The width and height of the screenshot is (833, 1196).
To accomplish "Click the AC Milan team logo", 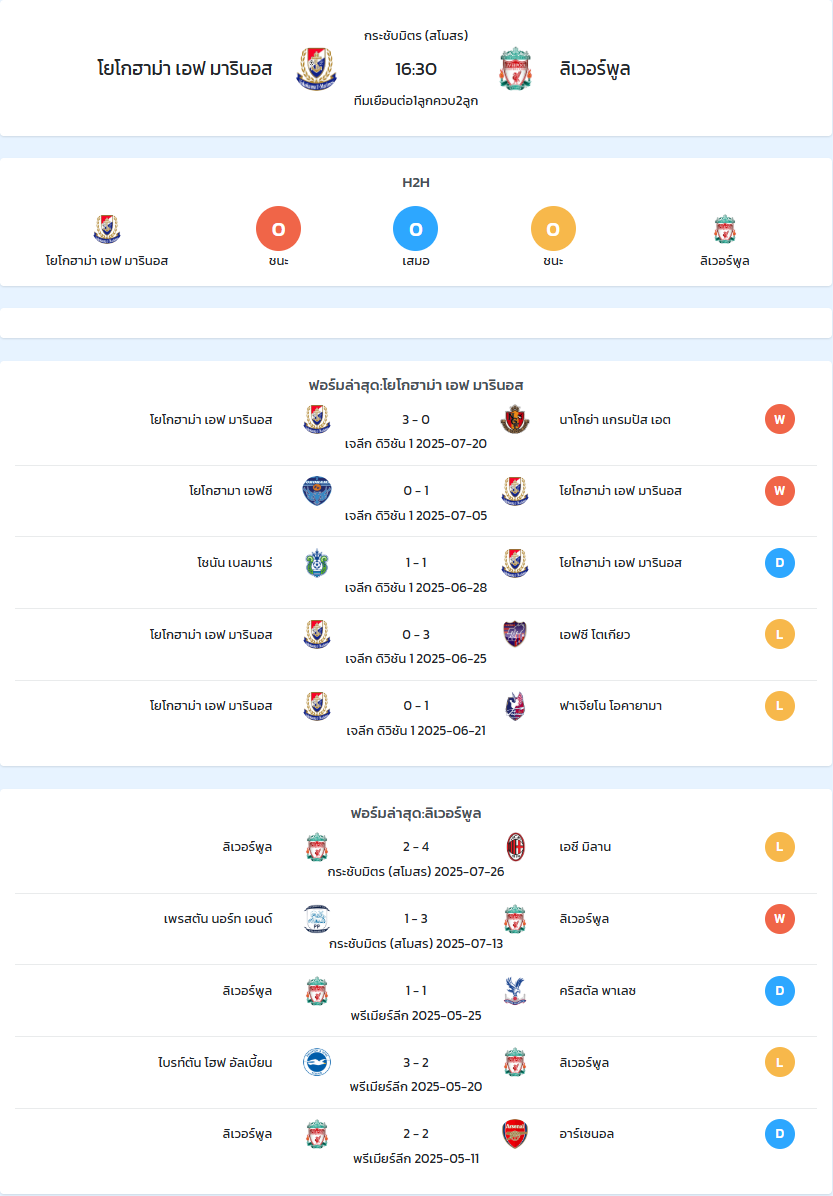I will [515, 847].
